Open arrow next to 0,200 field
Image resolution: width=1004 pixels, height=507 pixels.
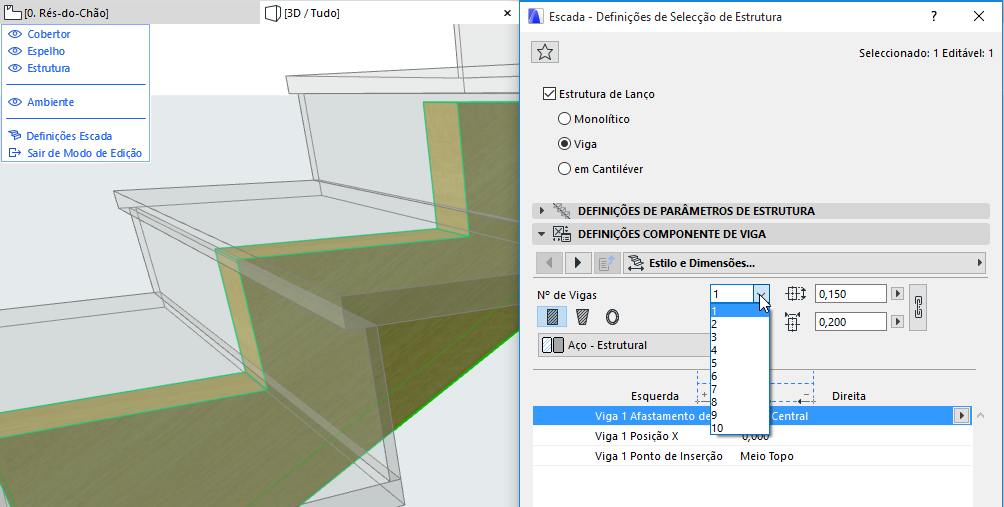coord(898,321)
